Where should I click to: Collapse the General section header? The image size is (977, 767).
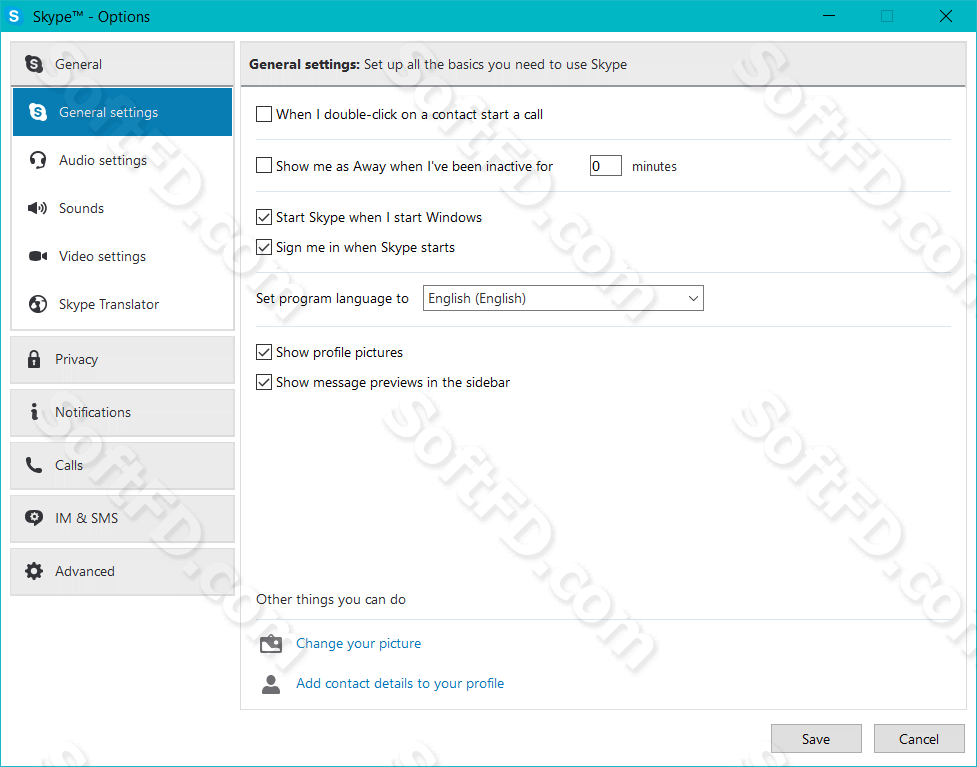click(122, 64)
